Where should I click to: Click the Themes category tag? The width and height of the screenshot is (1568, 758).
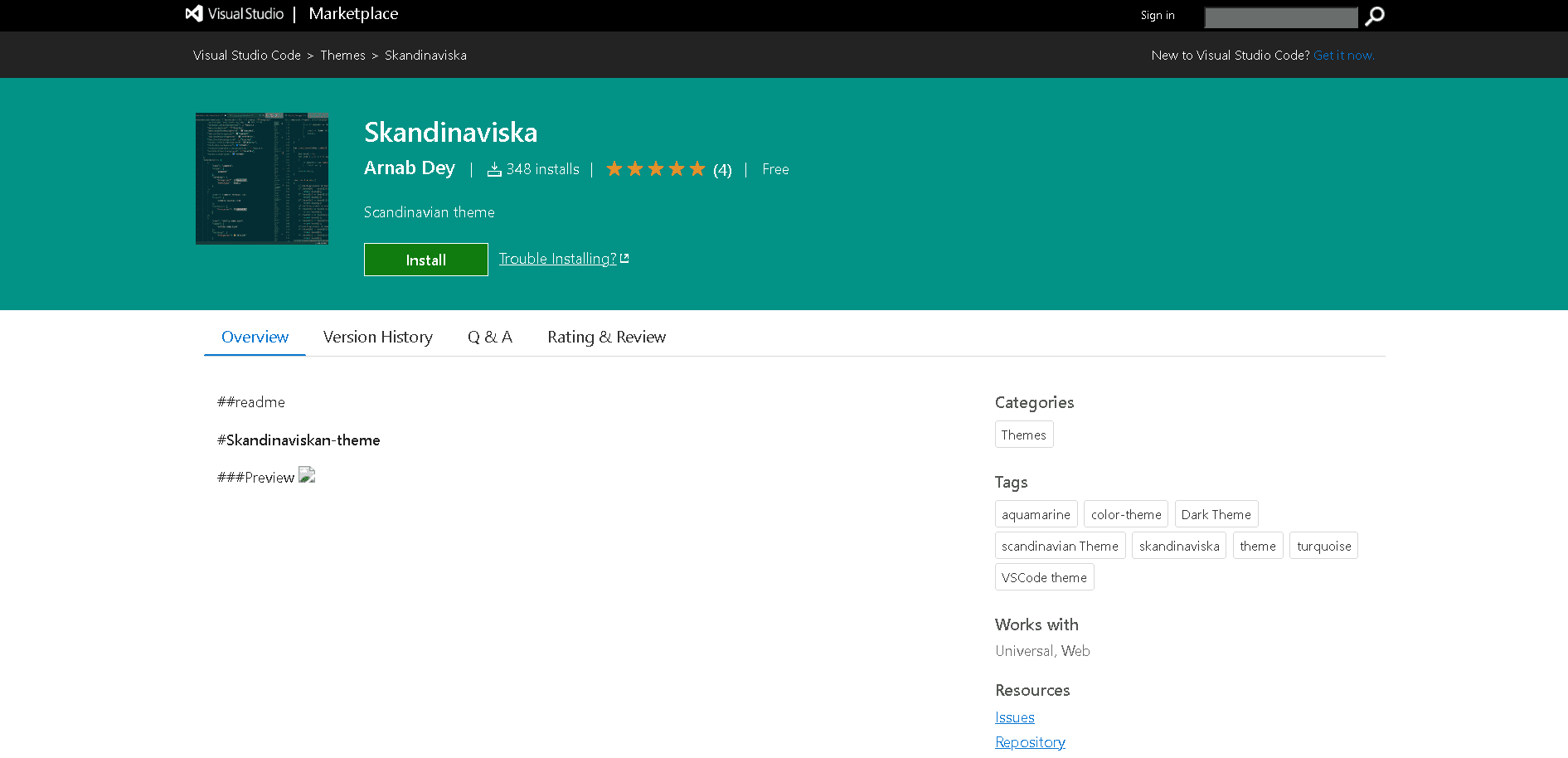click(1024, 435)
